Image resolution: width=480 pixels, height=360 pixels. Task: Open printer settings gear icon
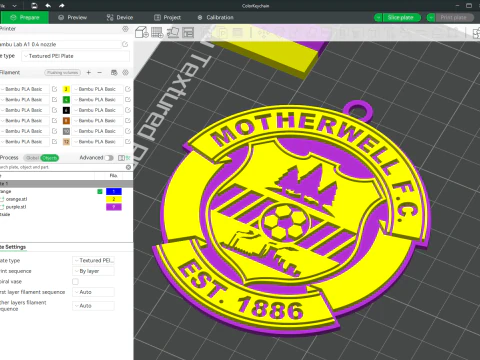coord(125,29)
